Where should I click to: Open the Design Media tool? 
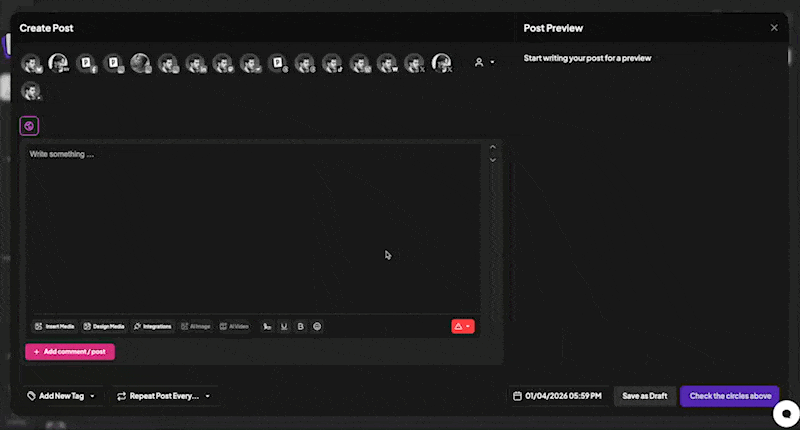pos(104,326)
